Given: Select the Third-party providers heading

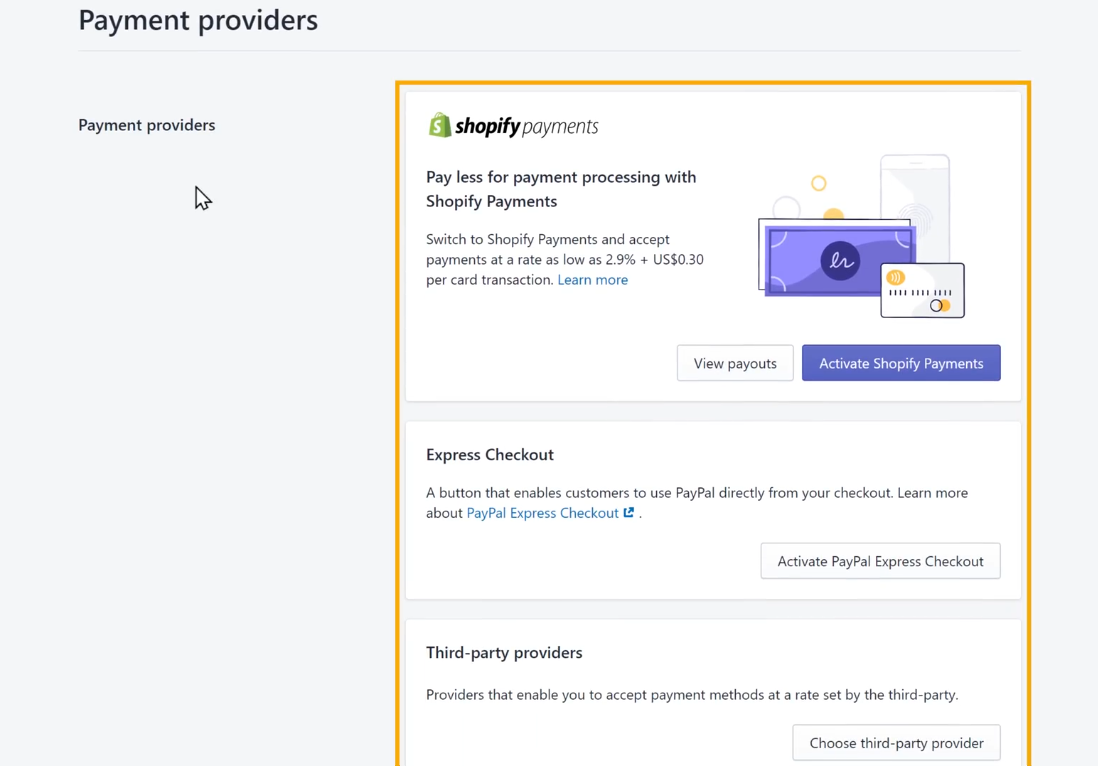Looking at the screenshot, I should click(503, 652).
